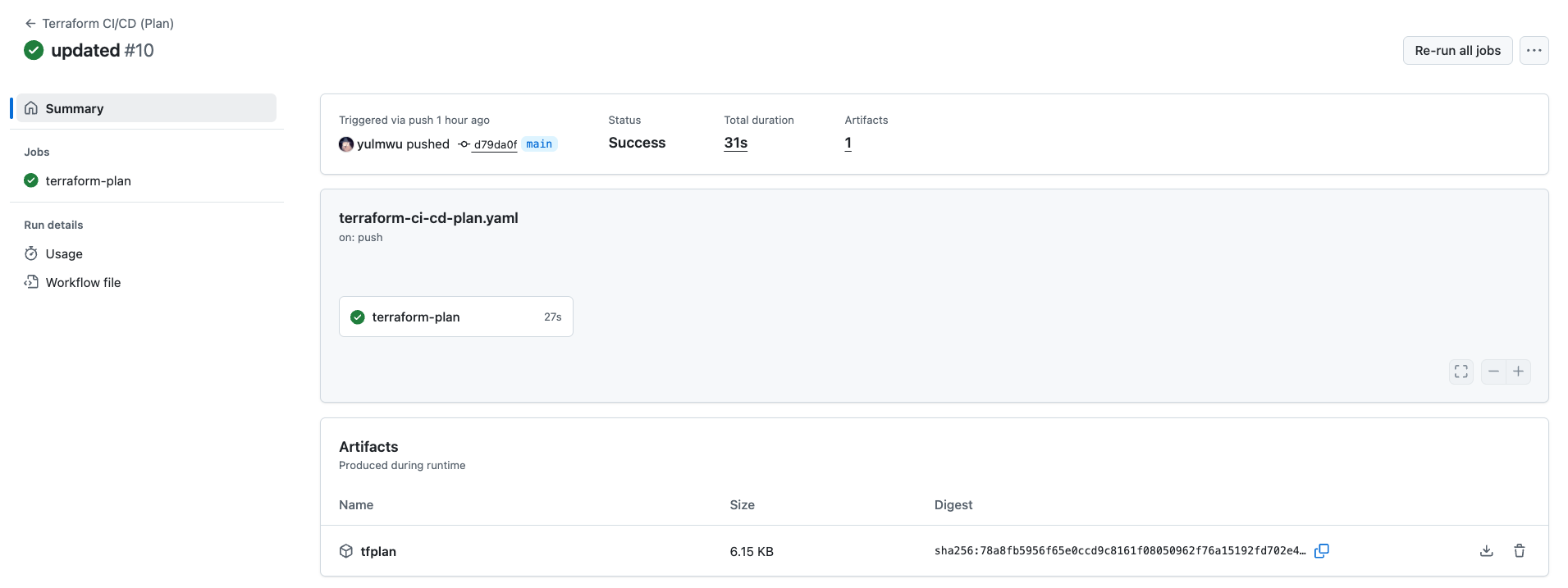Click the 27s job duration
This screenshot has width=1568, height=588.
[x=553, y=317]
